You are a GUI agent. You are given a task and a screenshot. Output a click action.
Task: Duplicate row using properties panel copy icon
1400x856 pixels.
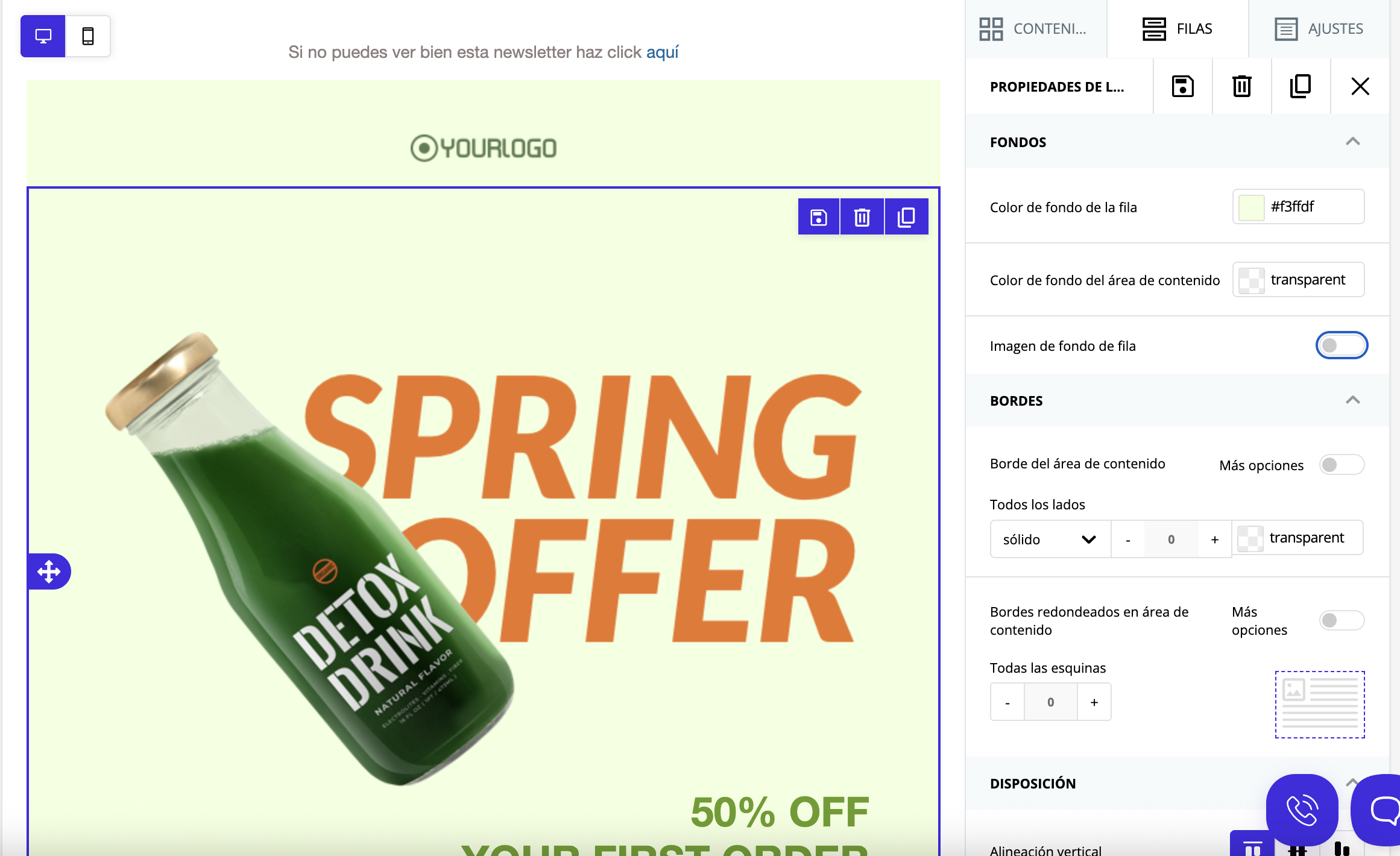[x=1301, y=86]
